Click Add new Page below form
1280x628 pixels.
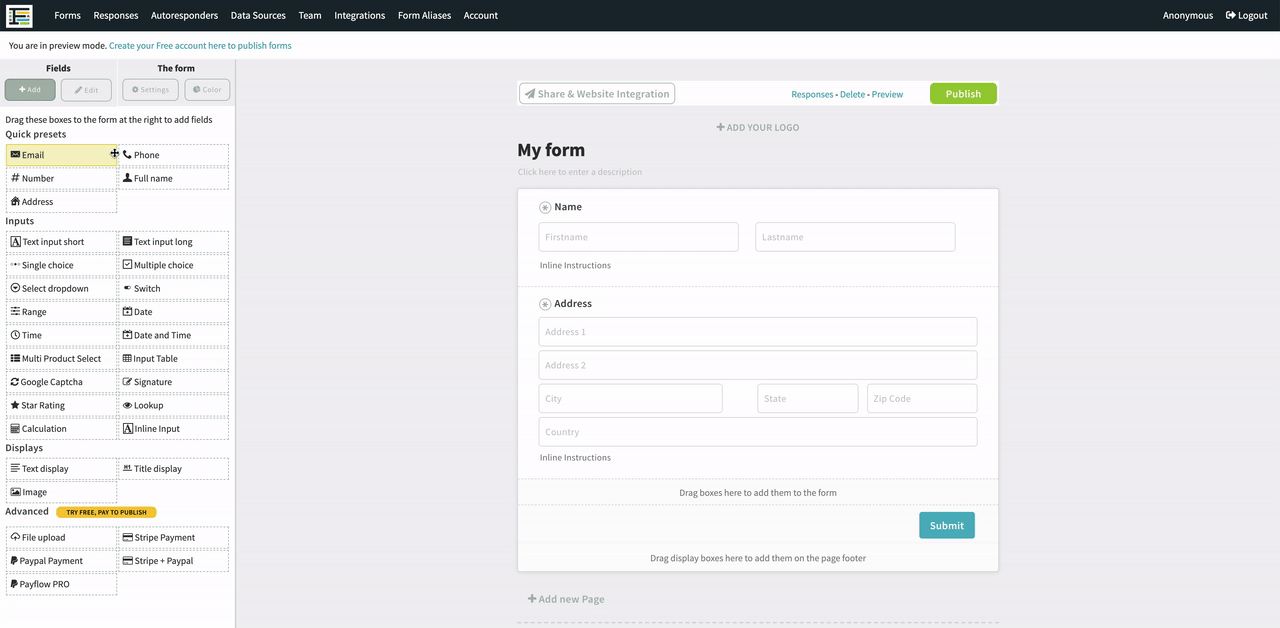566,599
